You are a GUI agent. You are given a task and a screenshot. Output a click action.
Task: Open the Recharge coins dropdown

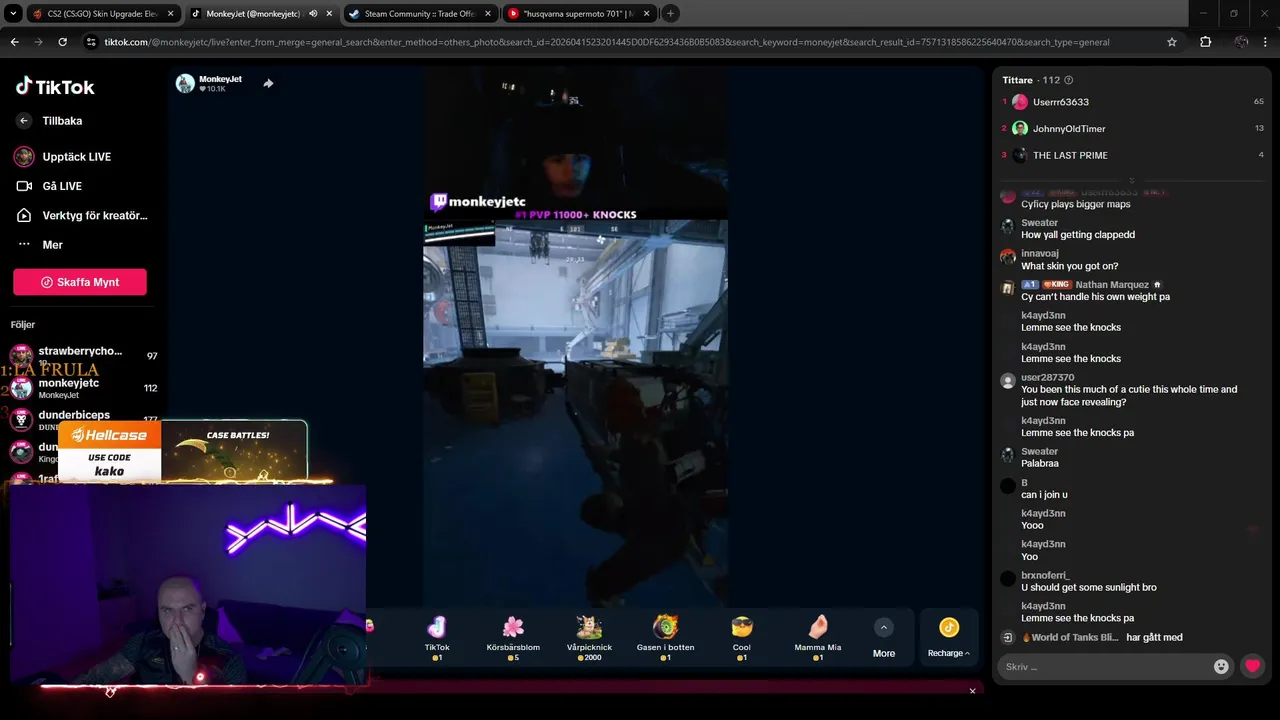coord(948,637)
